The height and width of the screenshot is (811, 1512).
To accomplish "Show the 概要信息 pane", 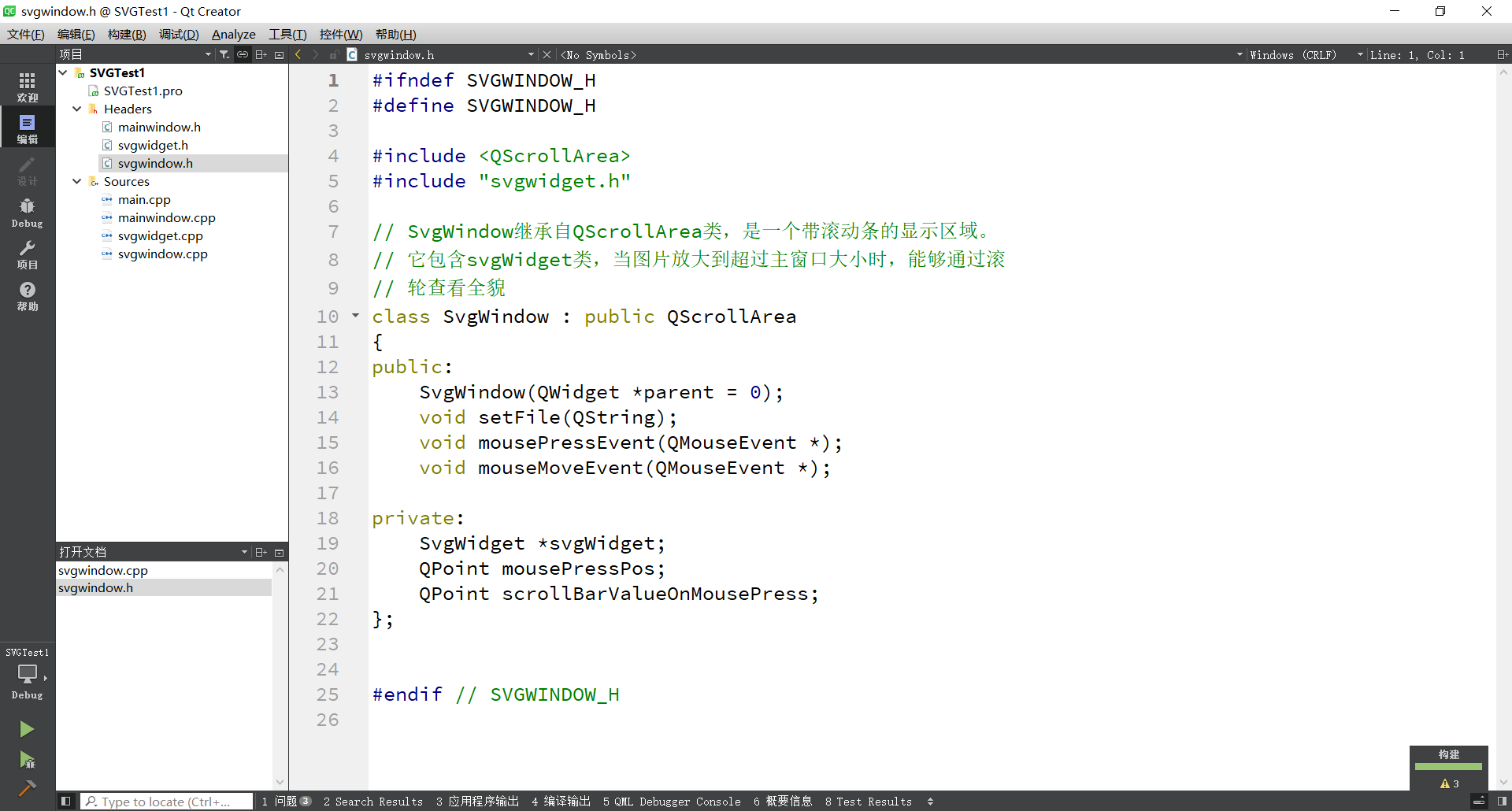I will [x=783, y=802].
